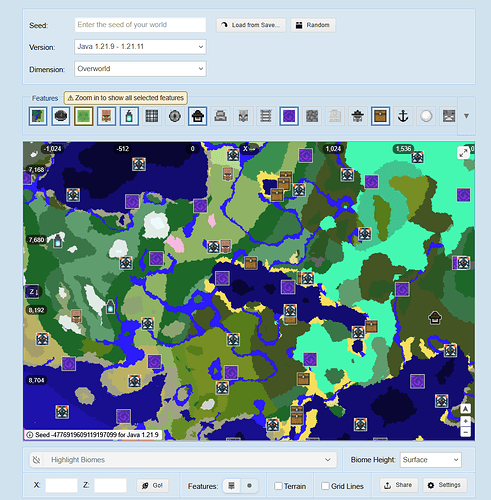
Task: Switch Features display to icon mode
Action: point(231,486)
